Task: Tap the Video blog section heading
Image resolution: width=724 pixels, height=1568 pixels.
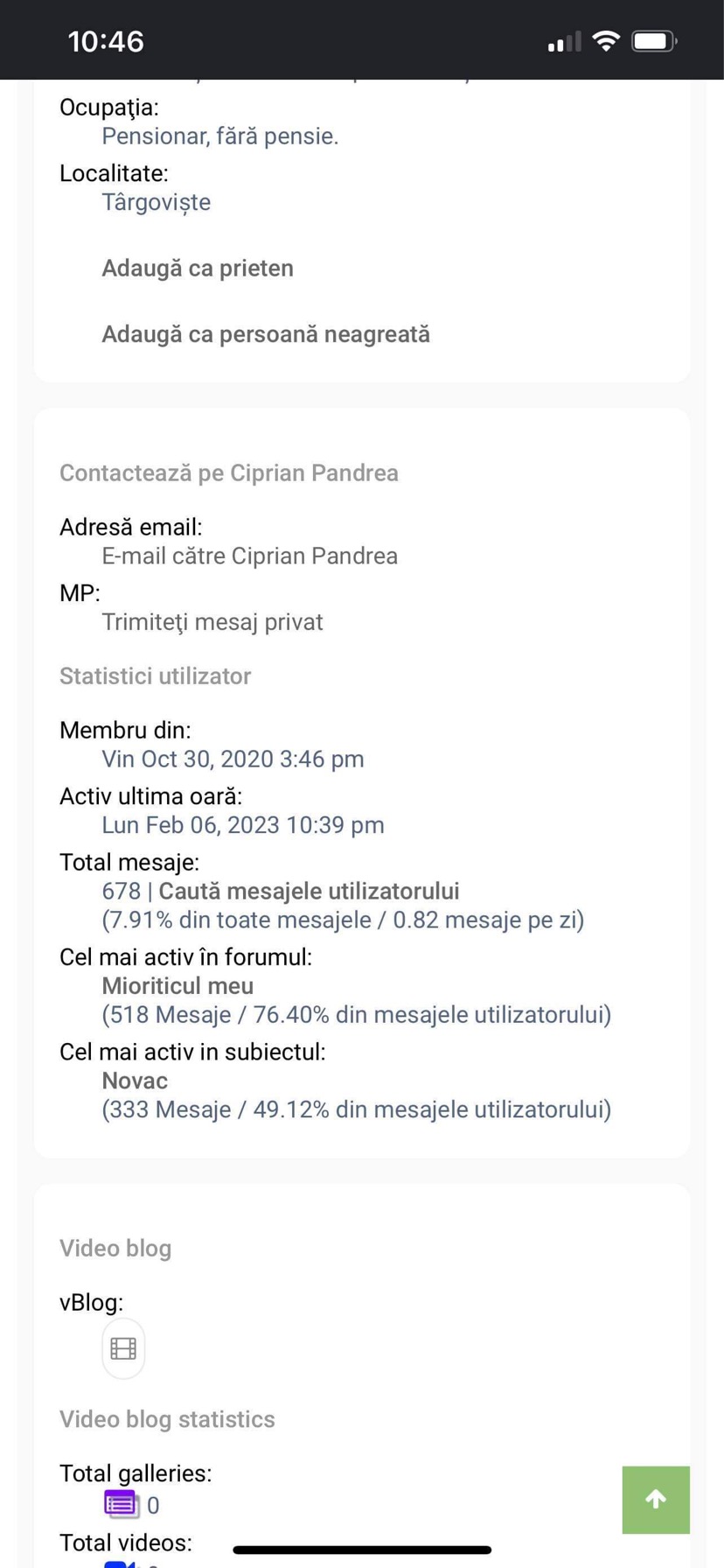Action: click(115, 1248)
